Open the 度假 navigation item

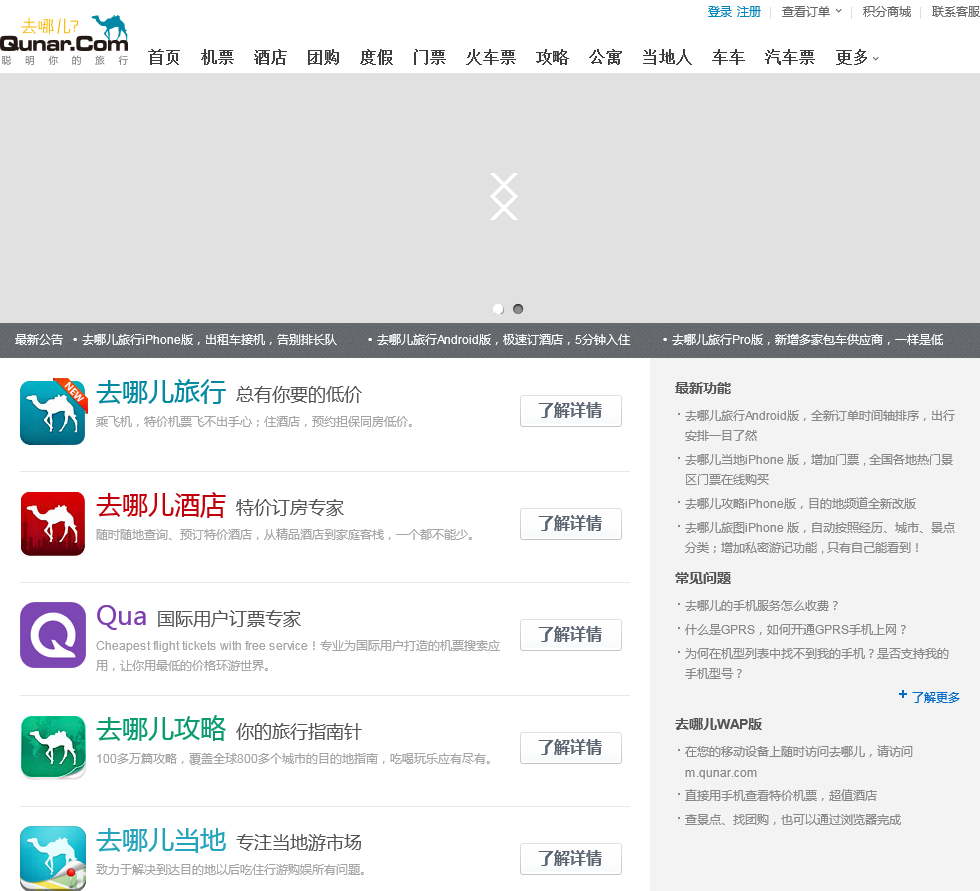coord(376,57)
